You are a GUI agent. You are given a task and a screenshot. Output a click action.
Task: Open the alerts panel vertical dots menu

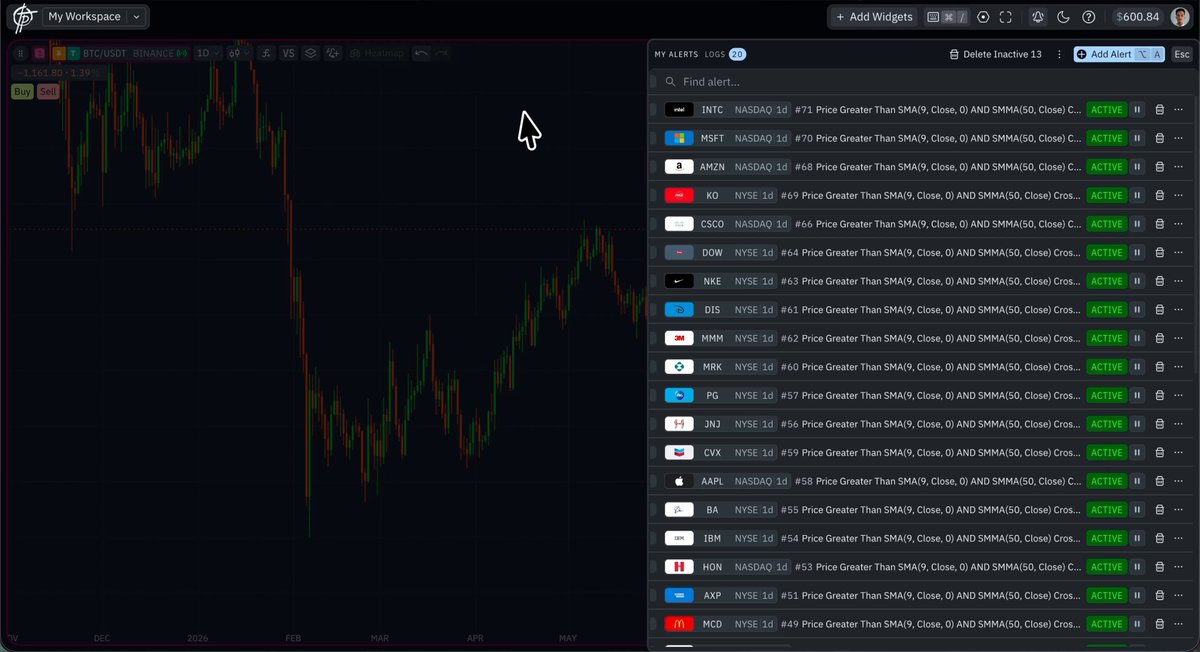click(1059, 54)
